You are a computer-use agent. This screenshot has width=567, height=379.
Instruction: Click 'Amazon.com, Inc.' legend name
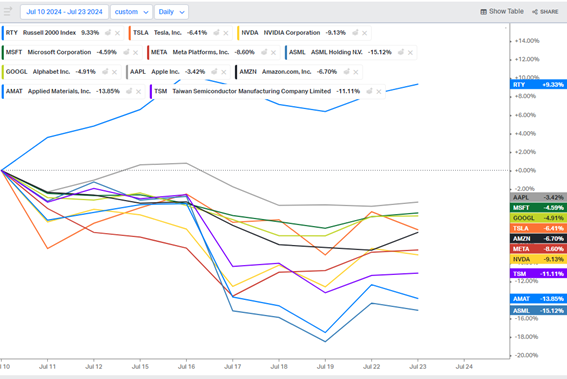click(286, 72)
